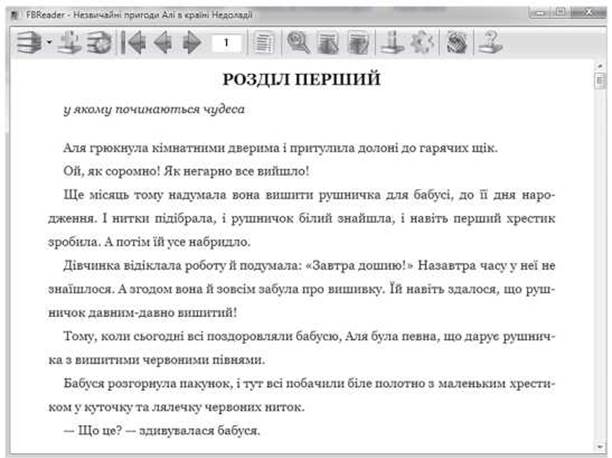Click the find next toolbar icon
612x458 pixels.
(x=358, y=42)
